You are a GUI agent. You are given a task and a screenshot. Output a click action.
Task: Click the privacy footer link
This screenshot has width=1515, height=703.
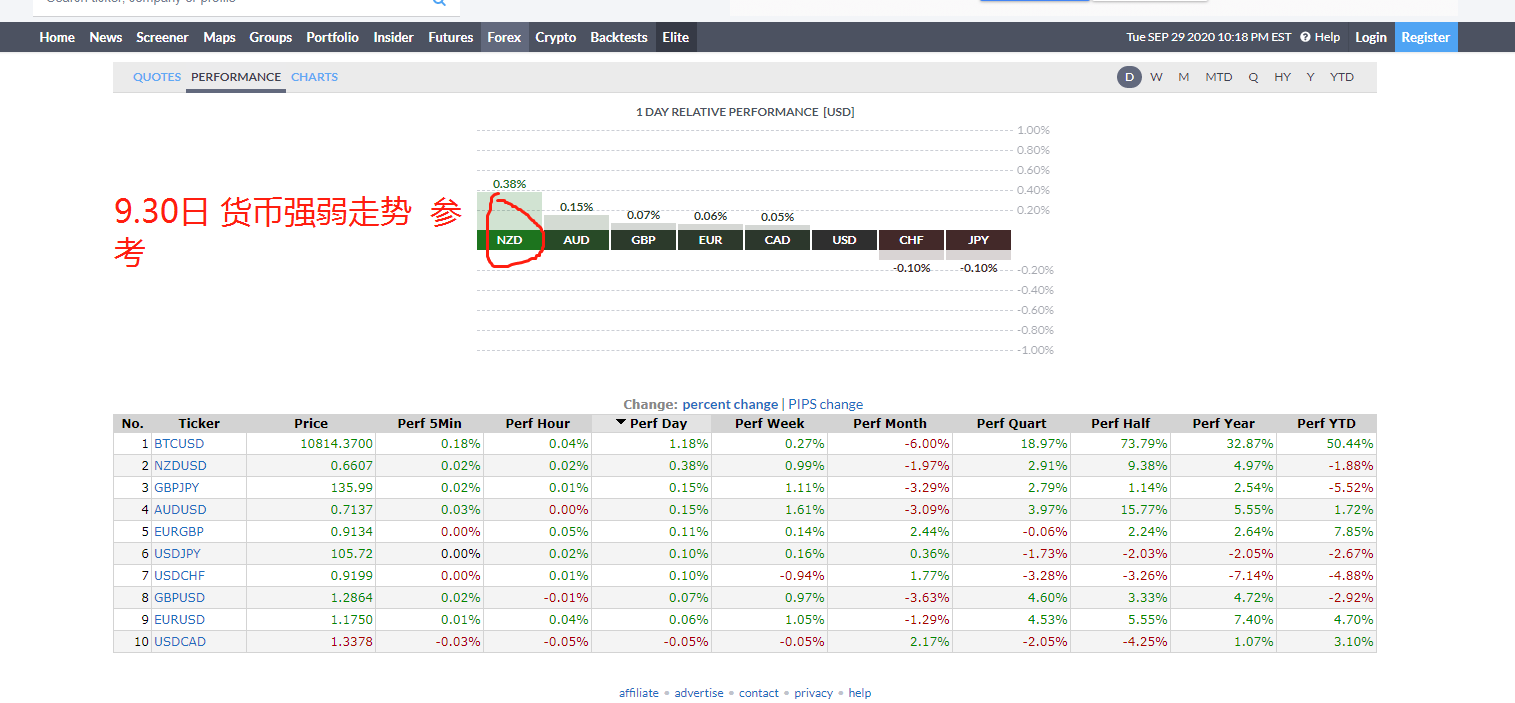(813, 693)
